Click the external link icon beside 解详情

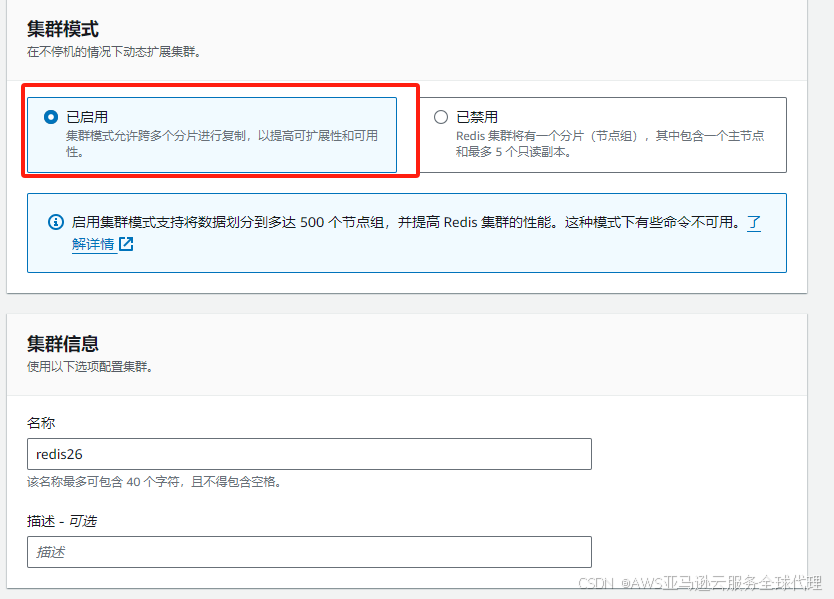(x=126, y=244)
